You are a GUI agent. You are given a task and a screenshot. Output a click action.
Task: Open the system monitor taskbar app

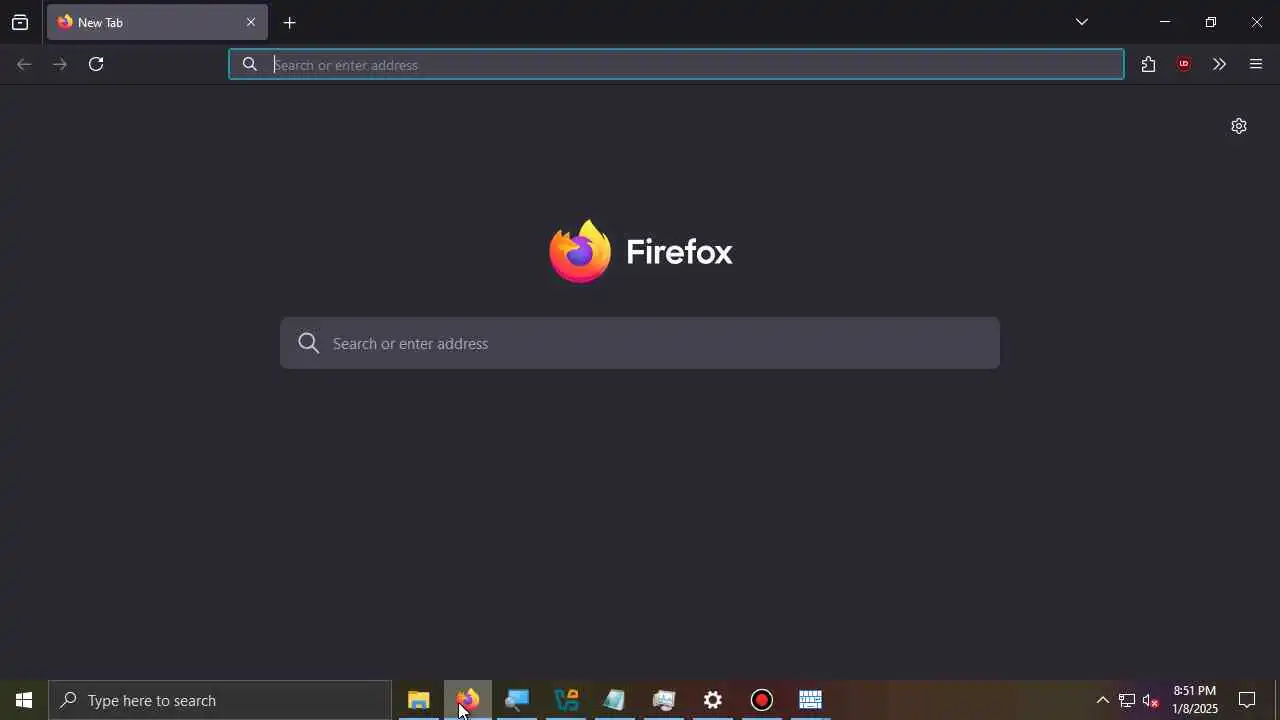pos(664,700)
